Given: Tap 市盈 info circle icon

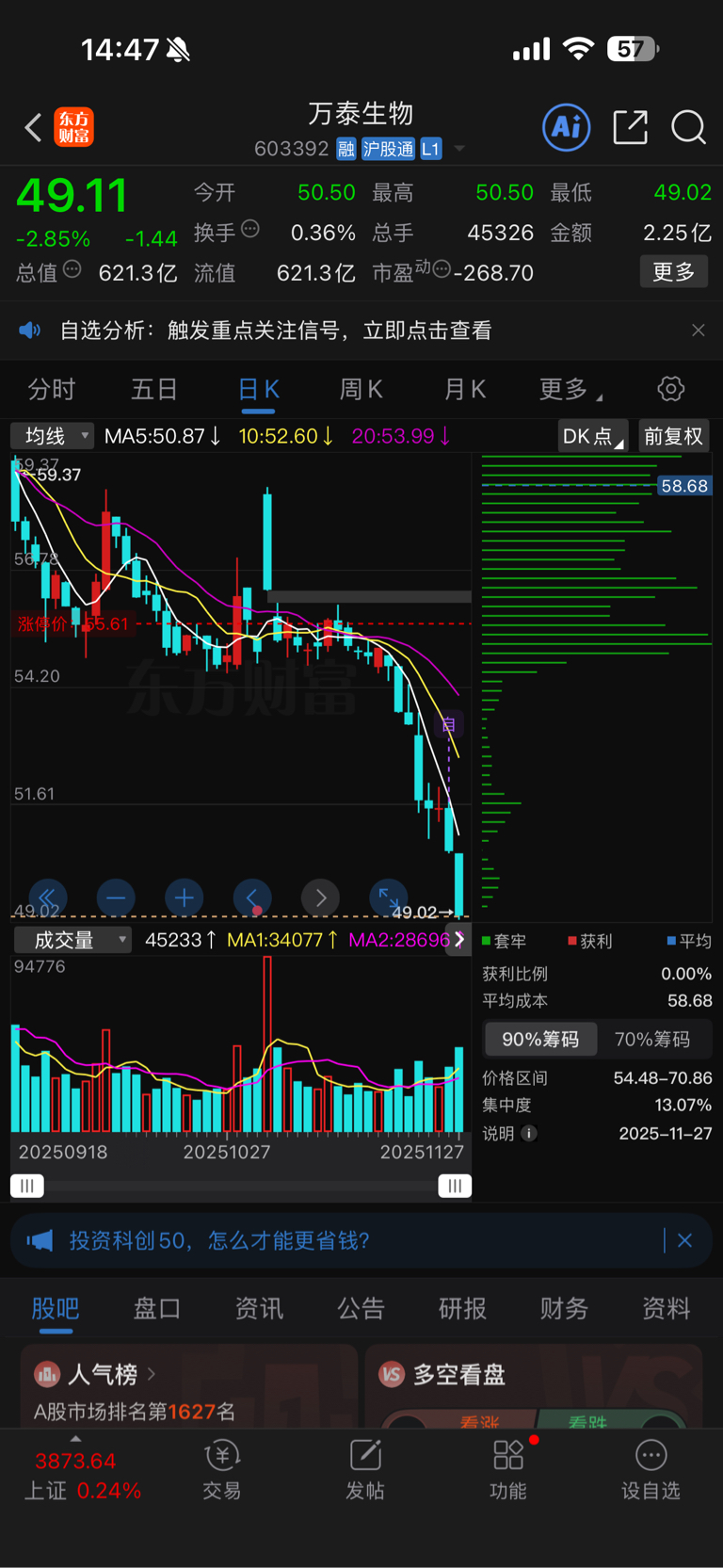Looking at the screenshot, I should click(442, 269).
